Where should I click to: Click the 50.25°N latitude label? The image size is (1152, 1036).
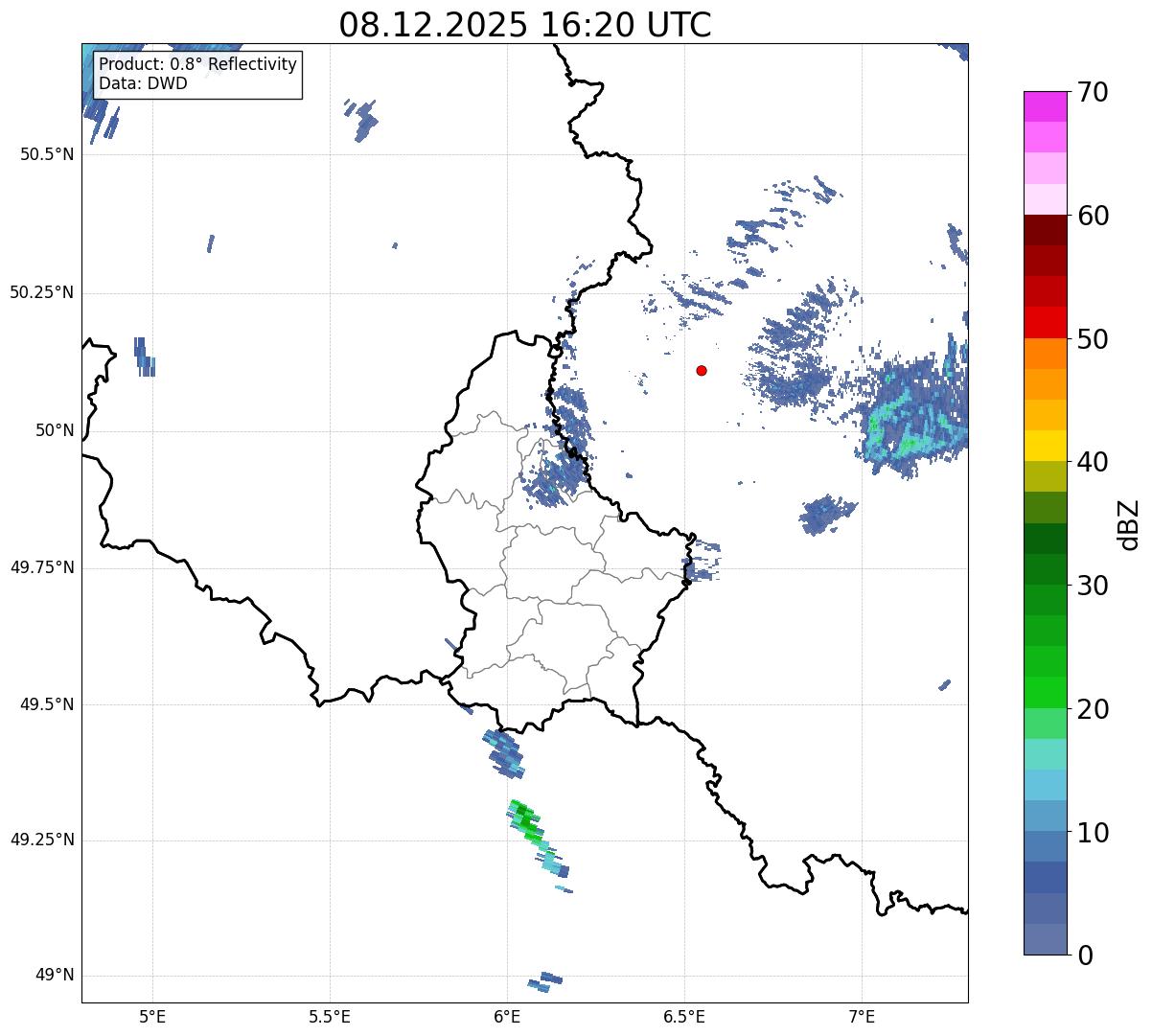42,292
